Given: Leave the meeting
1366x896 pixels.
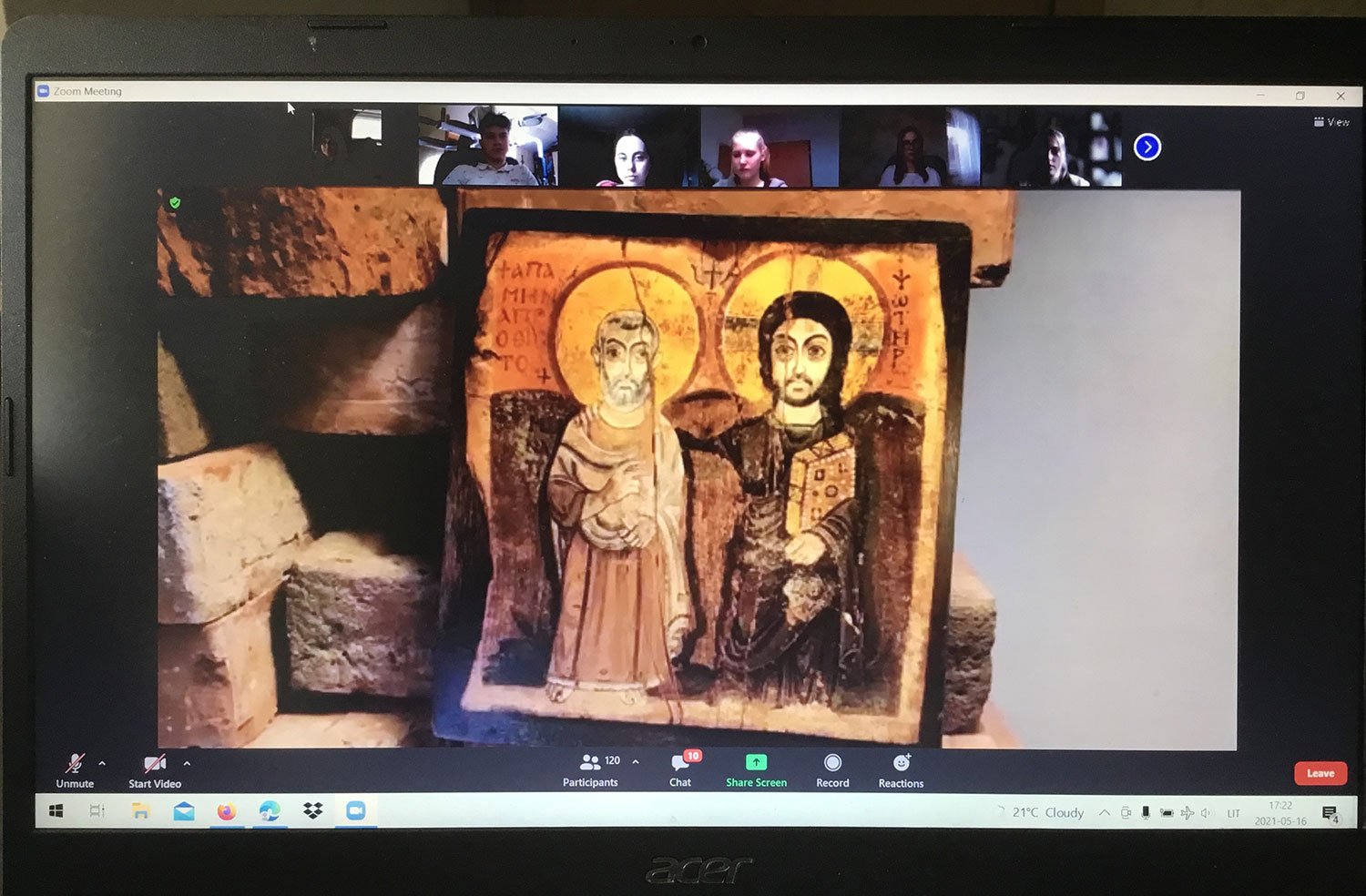Looking at the screenshot, I should 1320,773.
